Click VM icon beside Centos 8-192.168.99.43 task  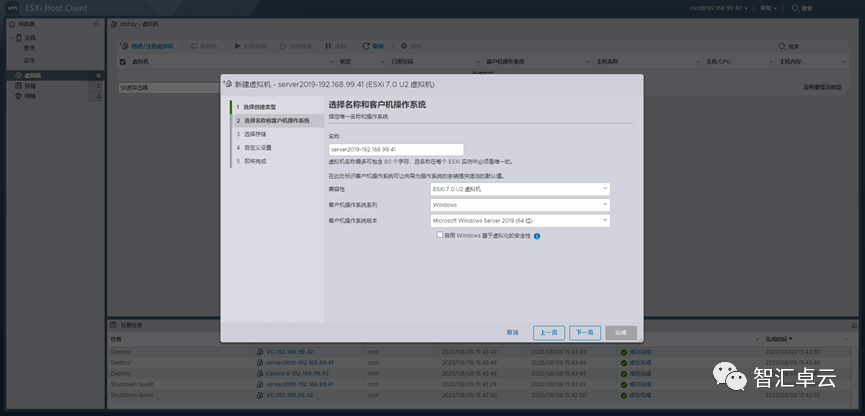261,373
